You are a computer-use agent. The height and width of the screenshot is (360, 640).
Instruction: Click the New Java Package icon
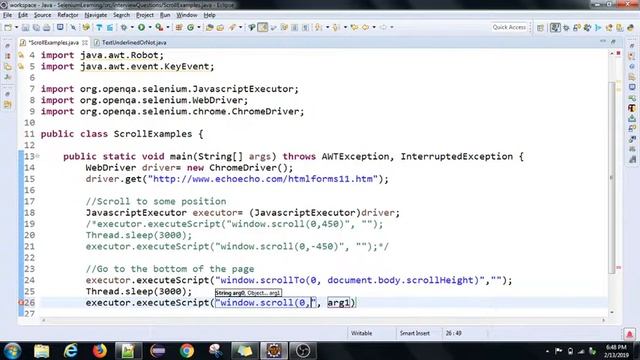(179, 27)
